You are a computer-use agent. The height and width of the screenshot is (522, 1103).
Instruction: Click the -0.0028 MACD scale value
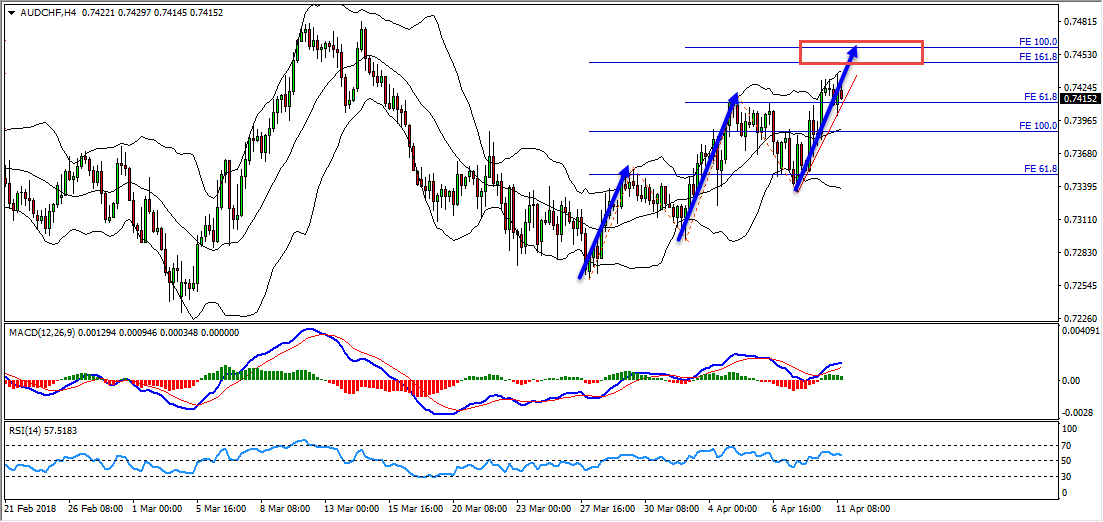pos(1078,412)
